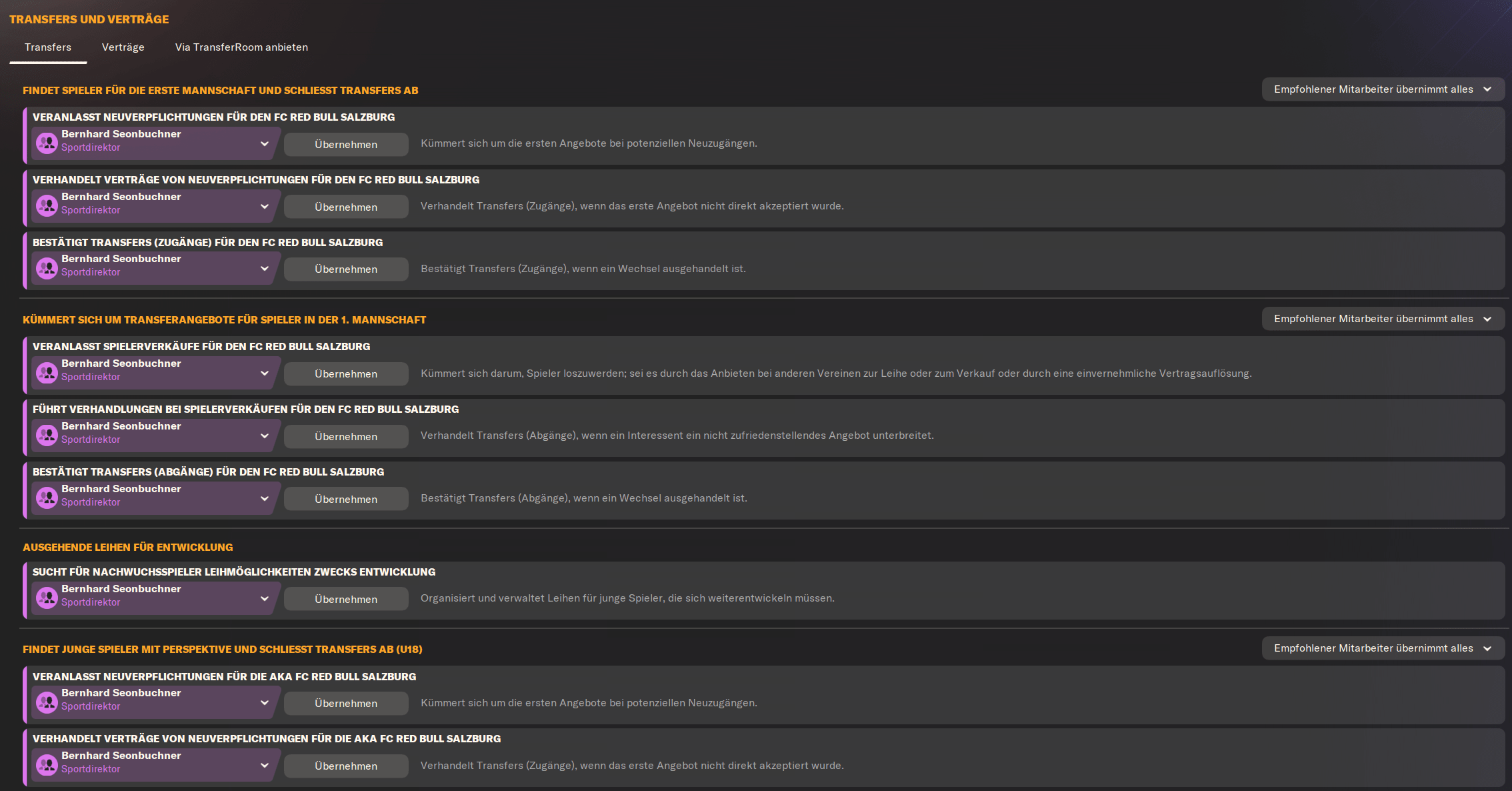This screenshot has width=1512, height=791.
Task: Click Übernehmen for 'Bestätigt Transfers (Abgänge)'
Action: coord(346,499)
